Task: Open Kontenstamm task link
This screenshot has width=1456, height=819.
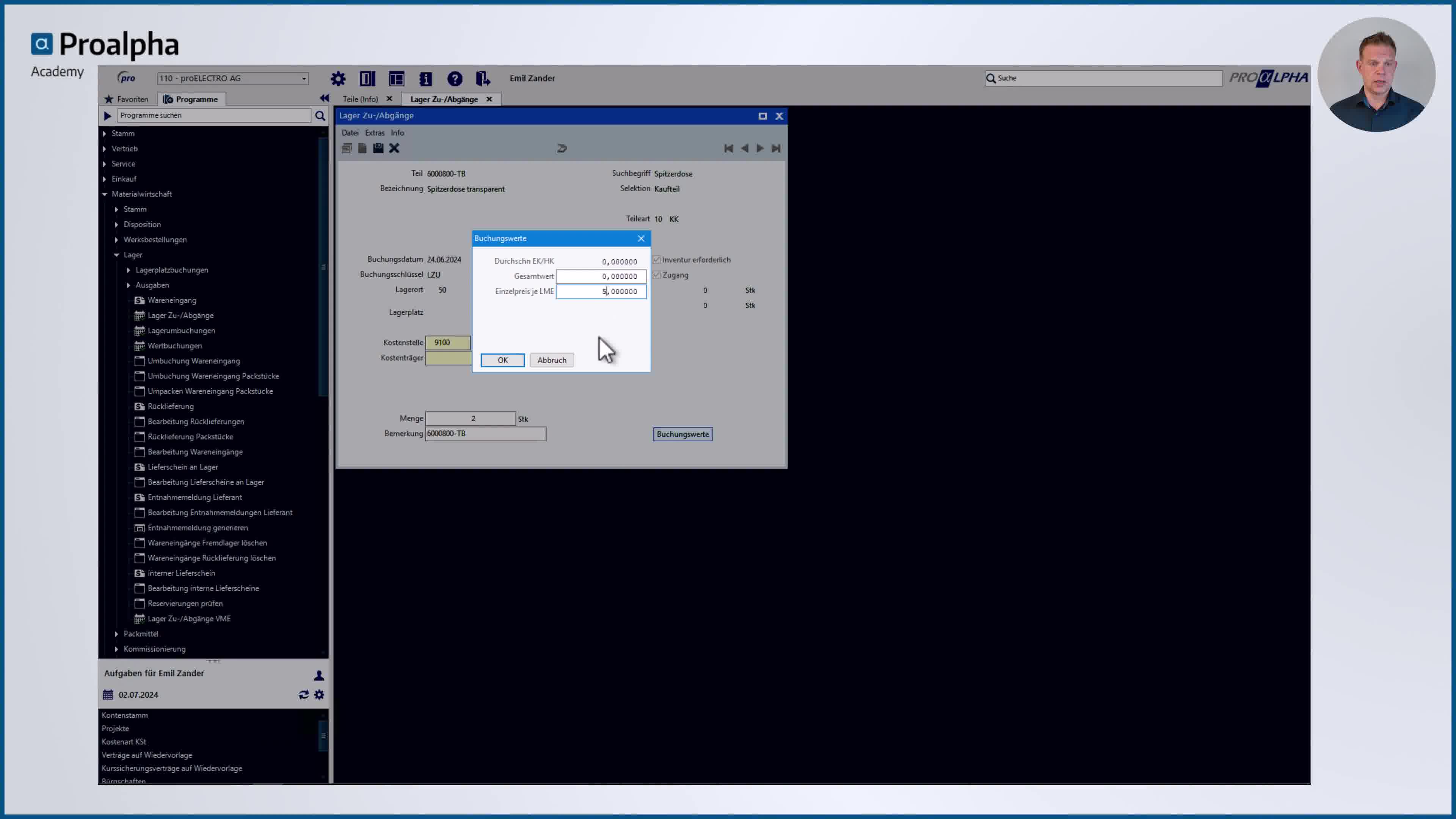Action: click(124, 715)
